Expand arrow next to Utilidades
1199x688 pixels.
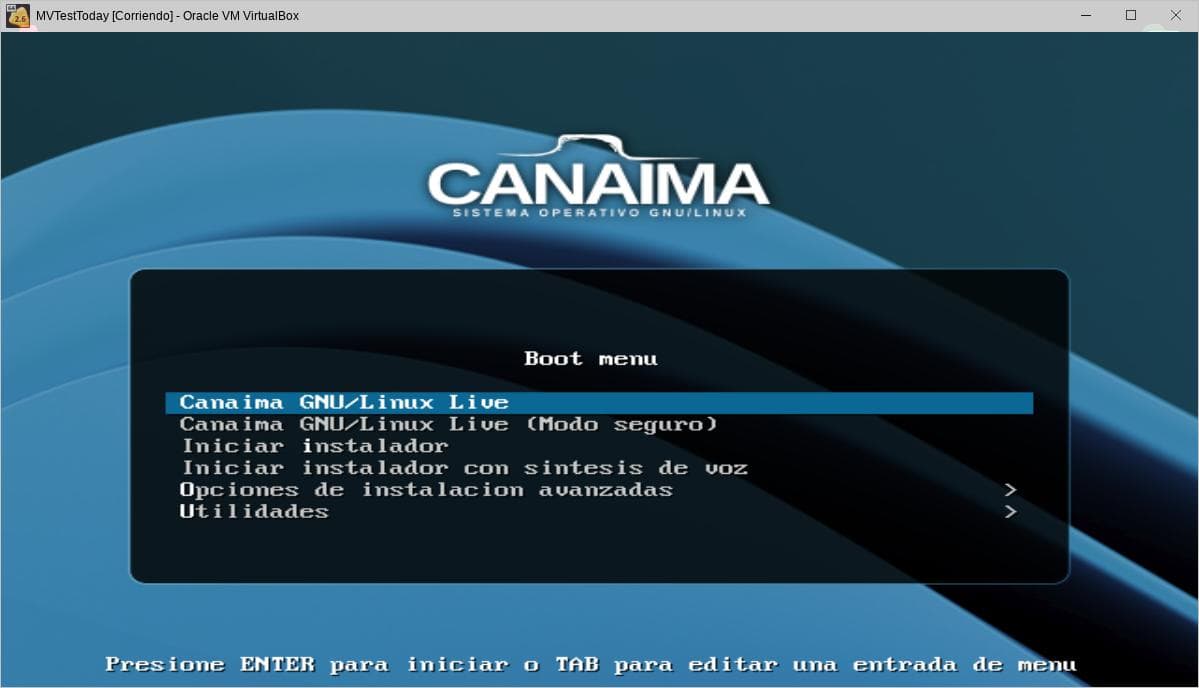tap(1010, 511)
